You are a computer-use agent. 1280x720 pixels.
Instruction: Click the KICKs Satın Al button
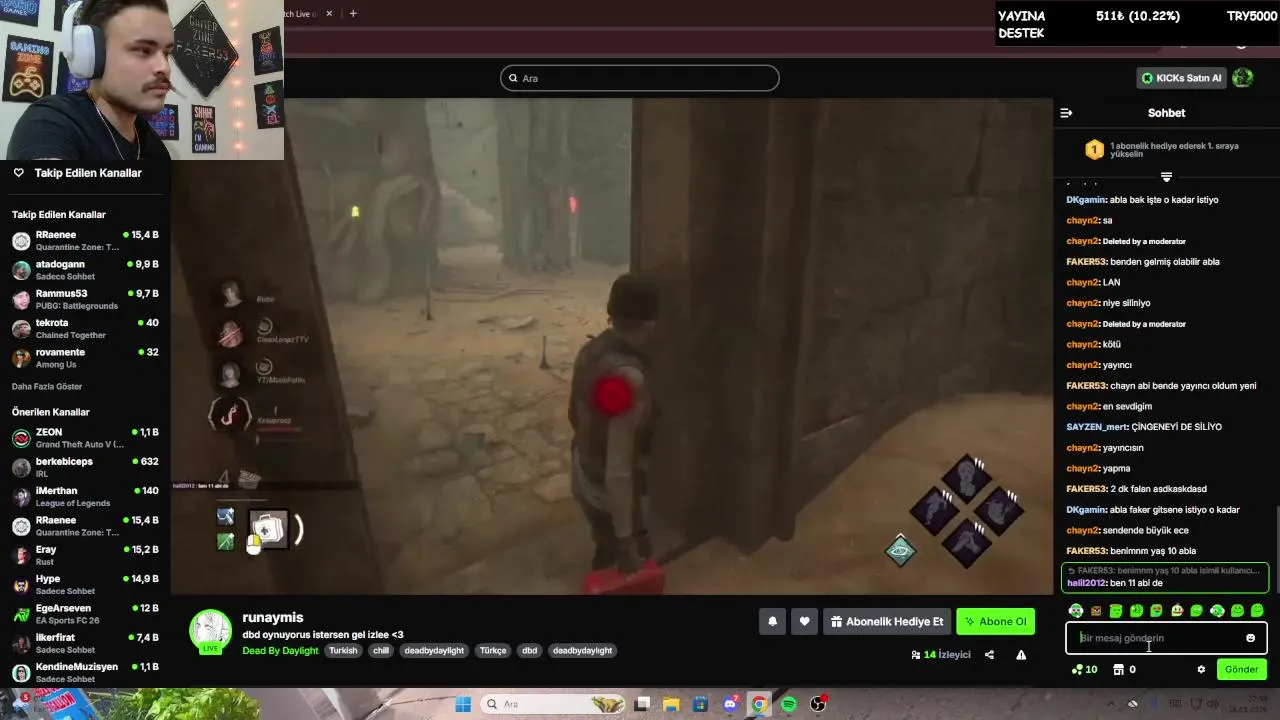coord(1181,78)
